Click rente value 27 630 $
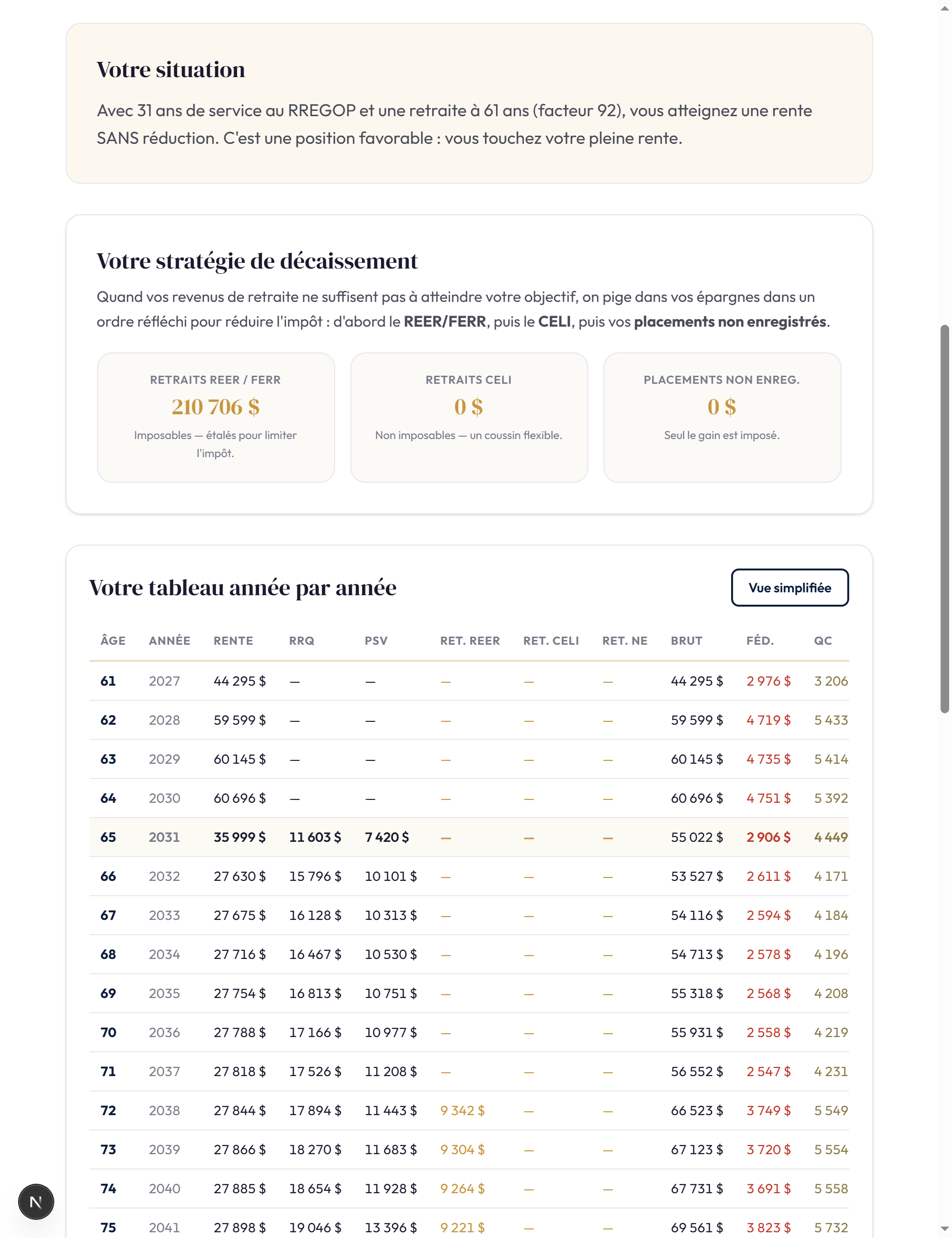952x1238 pixels. tap(240, 876)
